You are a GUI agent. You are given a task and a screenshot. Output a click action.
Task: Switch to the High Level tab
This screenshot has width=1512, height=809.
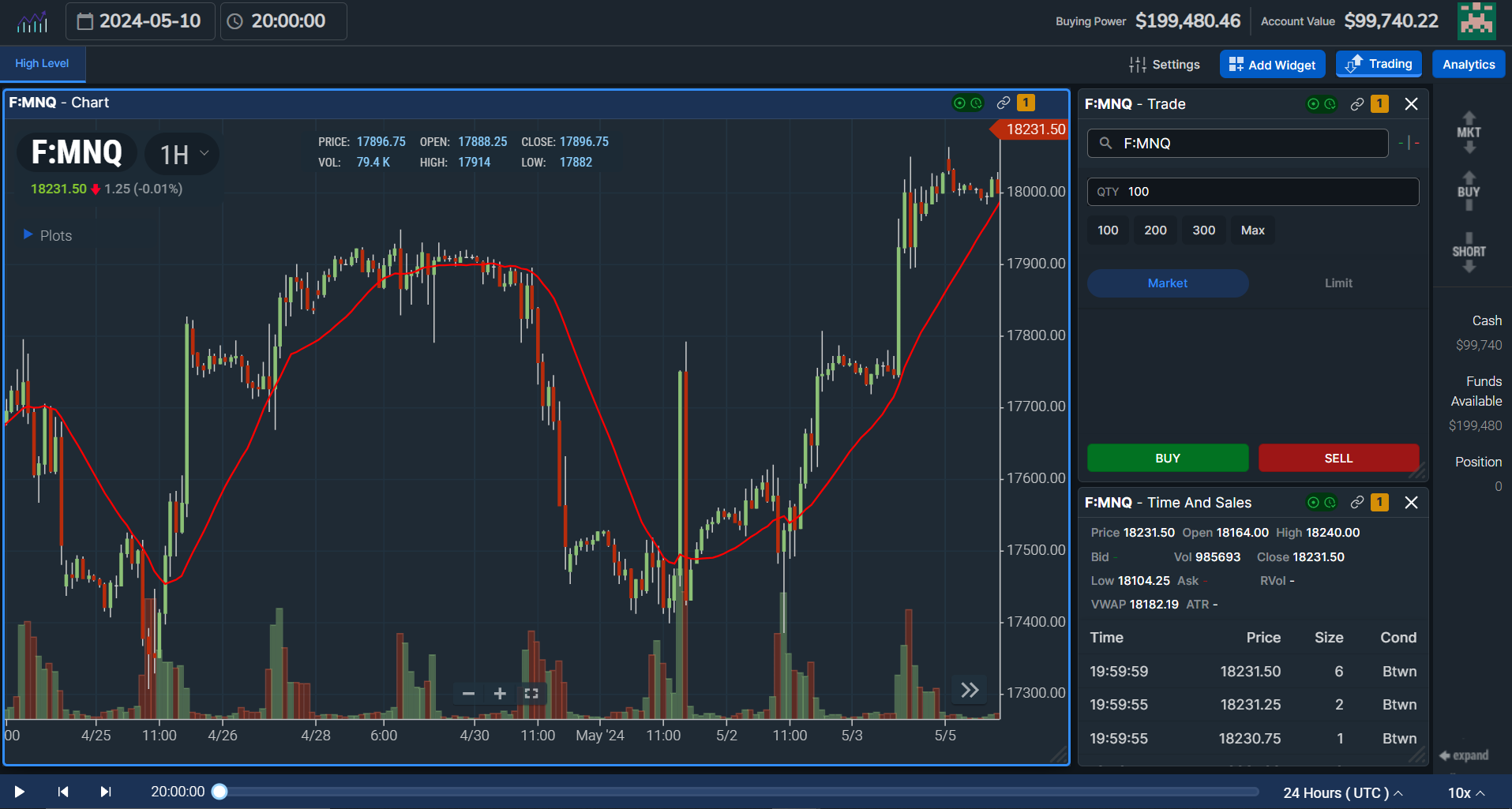pos(41,63)
